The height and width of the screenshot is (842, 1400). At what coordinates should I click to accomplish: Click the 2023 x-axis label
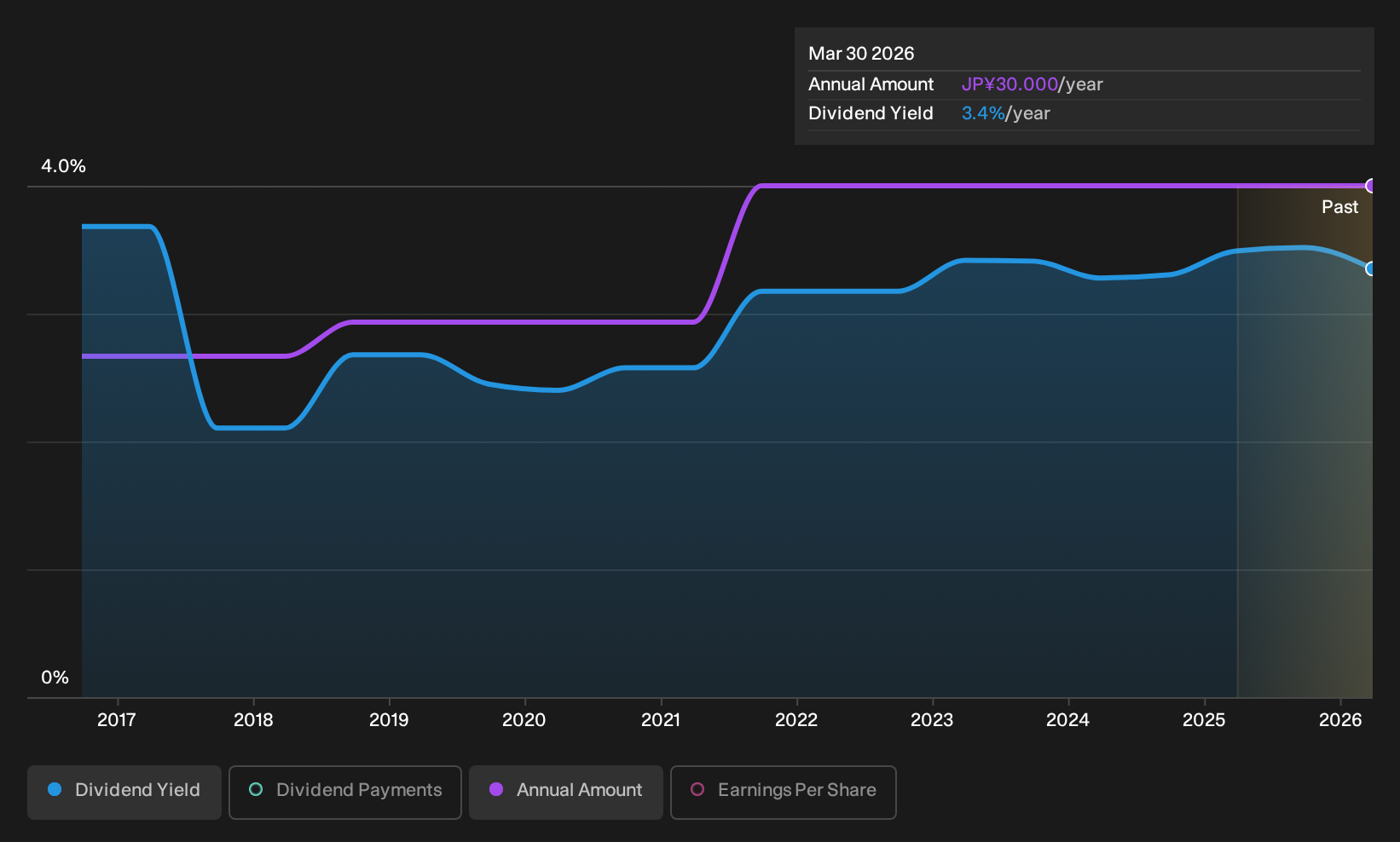pyautogui.click(x=932, y=720)
